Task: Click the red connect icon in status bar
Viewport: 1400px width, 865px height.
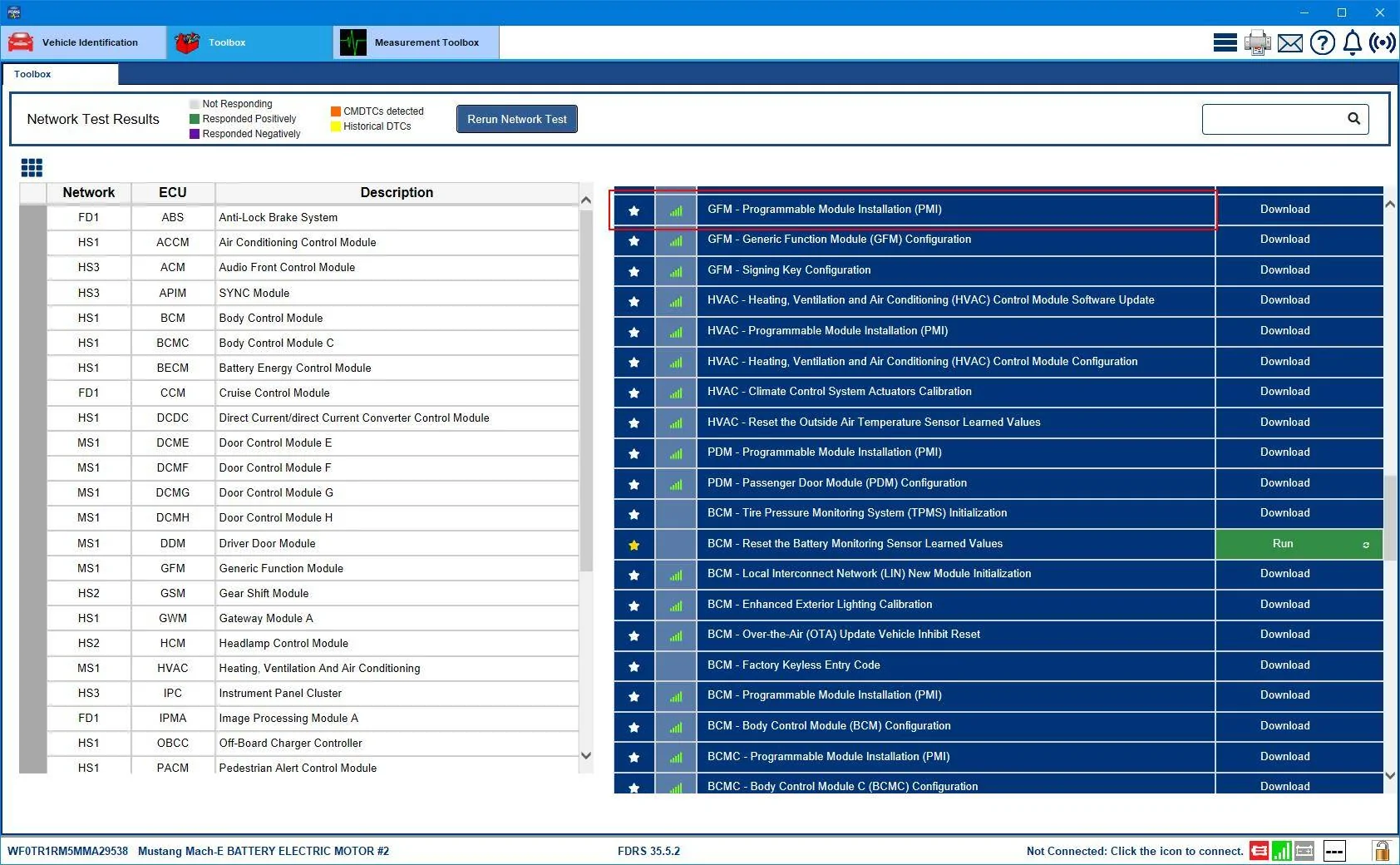Action: (x=1259, y=851)
